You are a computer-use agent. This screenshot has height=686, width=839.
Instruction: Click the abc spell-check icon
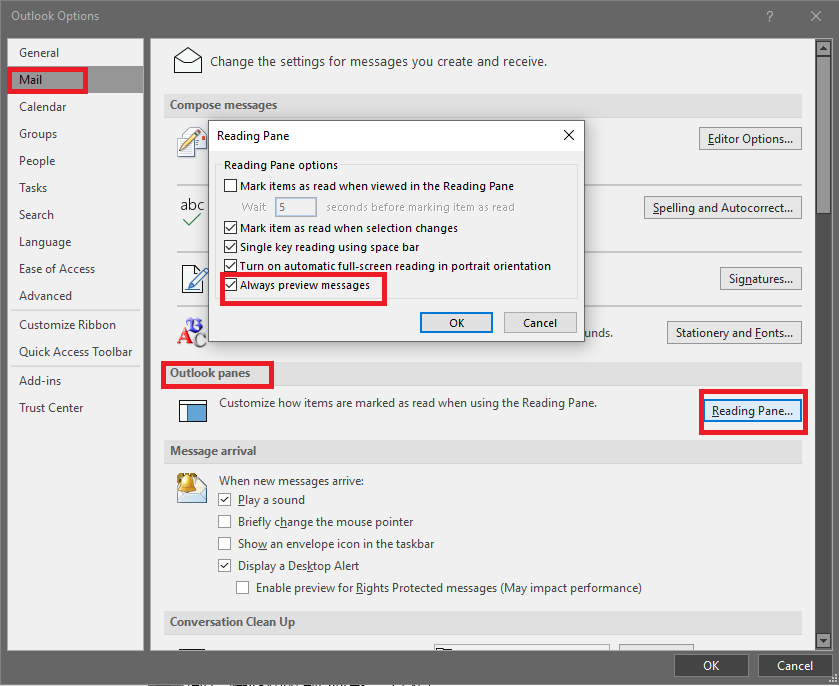[192, 211]
